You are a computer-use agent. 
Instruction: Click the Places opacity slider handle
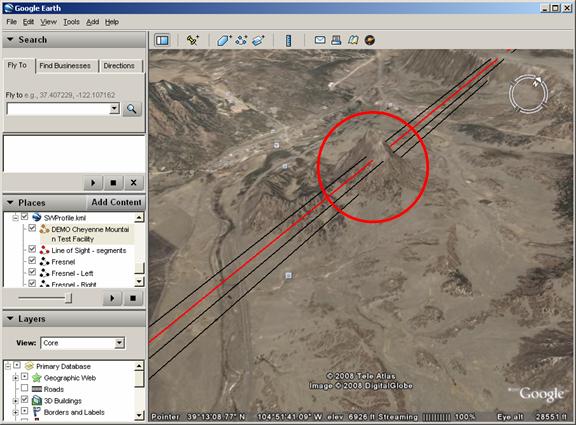[68, 298]
